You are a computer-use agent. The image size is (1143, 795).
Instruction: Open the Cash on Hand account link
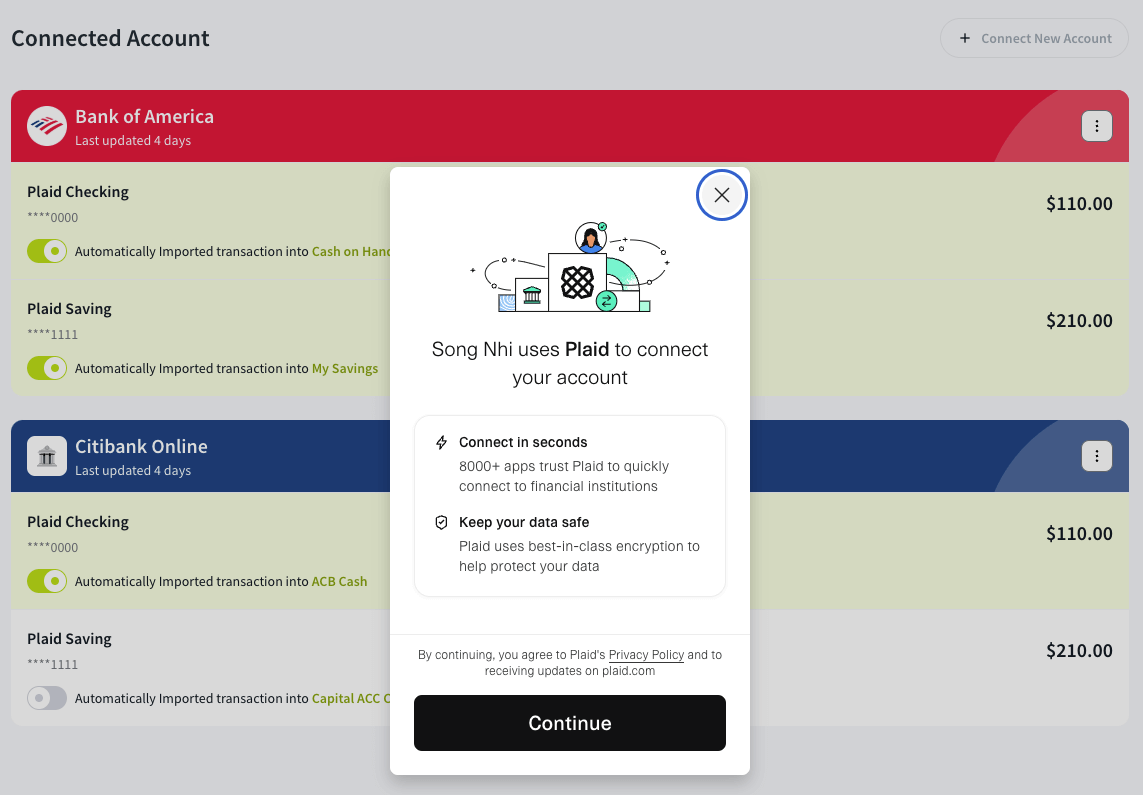pyautogui.click(x=351, y=251)
